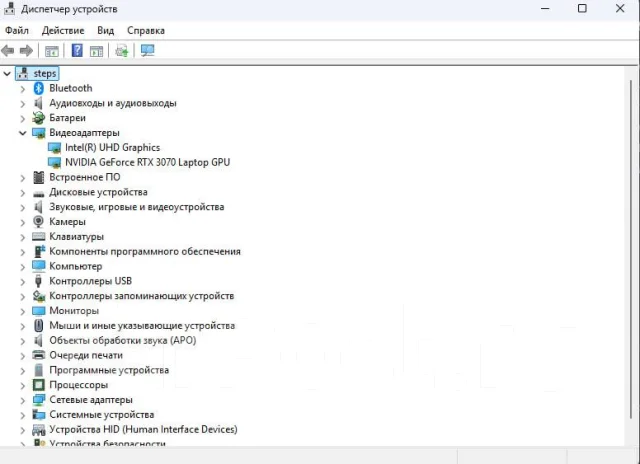The image size is (640, 464).
Task: Click the Scan hardware changes monitor icon
Action: (x=147, y=51)
